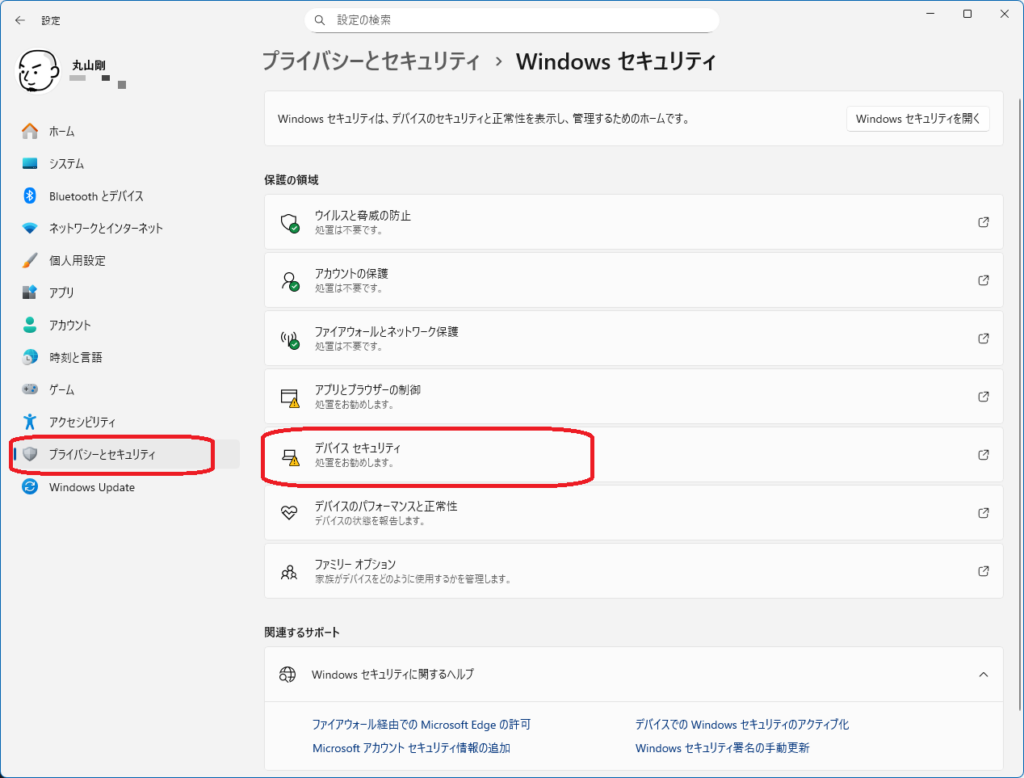The height and width of the screenshot is (778, 1024).
Task: Open Microsoft アカウント セキュリティ情報の追加 link
Action: (x=411, y=748)
